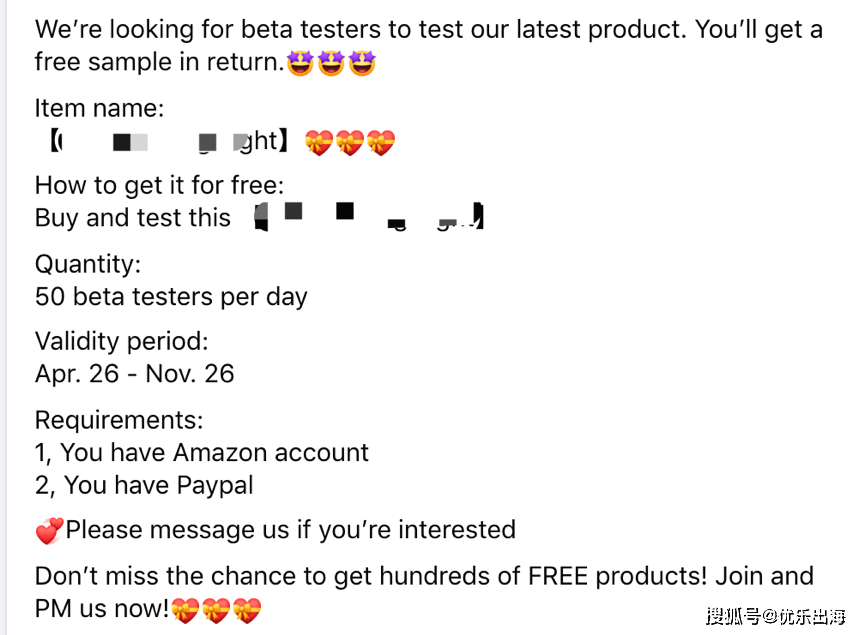The image size is (864, 635).
Task: Click the first star-struck emoji after "return."
Action: (x=299, y=63)
